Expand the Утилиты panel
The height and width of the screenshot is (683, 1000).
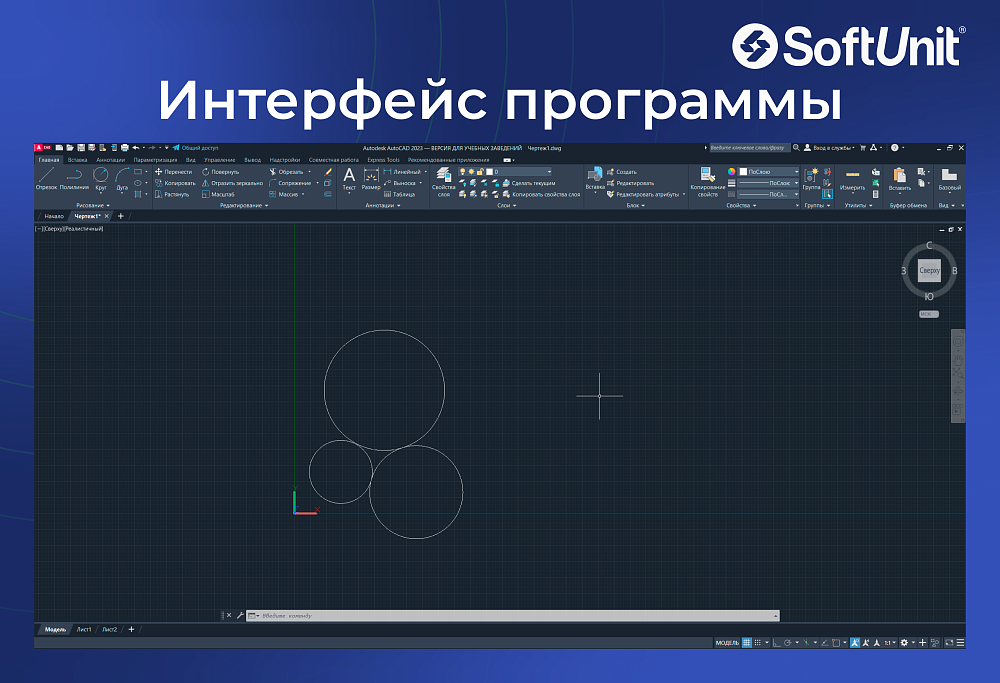click(x=858, y=205)
